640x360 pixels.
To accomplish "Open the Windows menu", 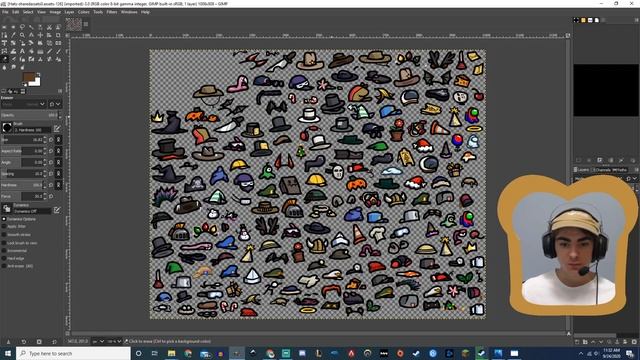I will click(x=129, y=12).
